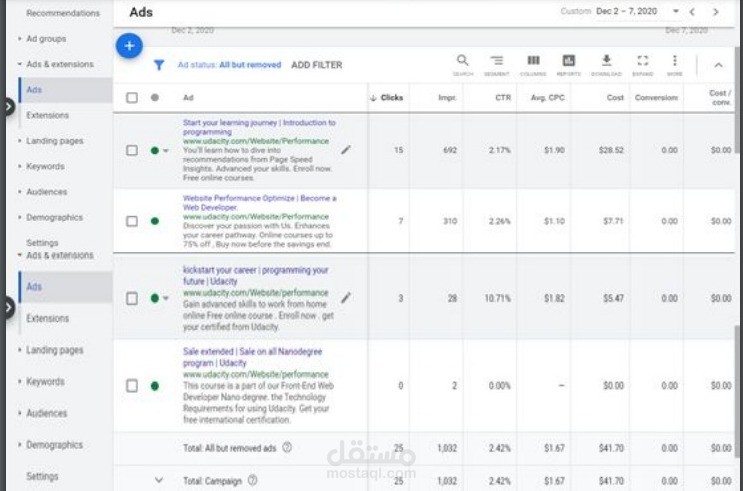Open 'Website Performance Optimize' ad headline

(x=260, y=202)
